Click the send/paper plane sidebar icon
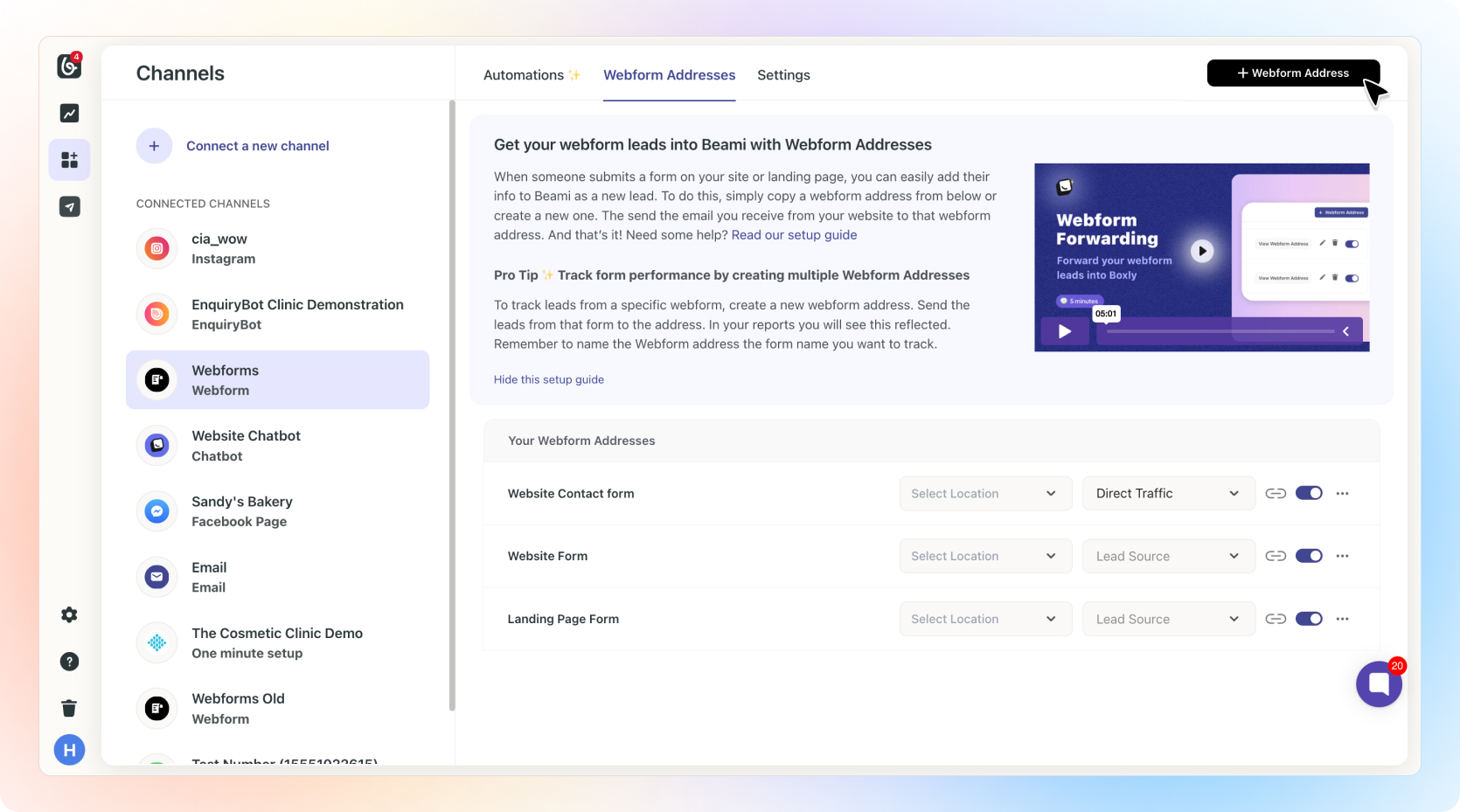Image resolution: width=1460 pixels, height=812 pixels. (x=69, y=207)
